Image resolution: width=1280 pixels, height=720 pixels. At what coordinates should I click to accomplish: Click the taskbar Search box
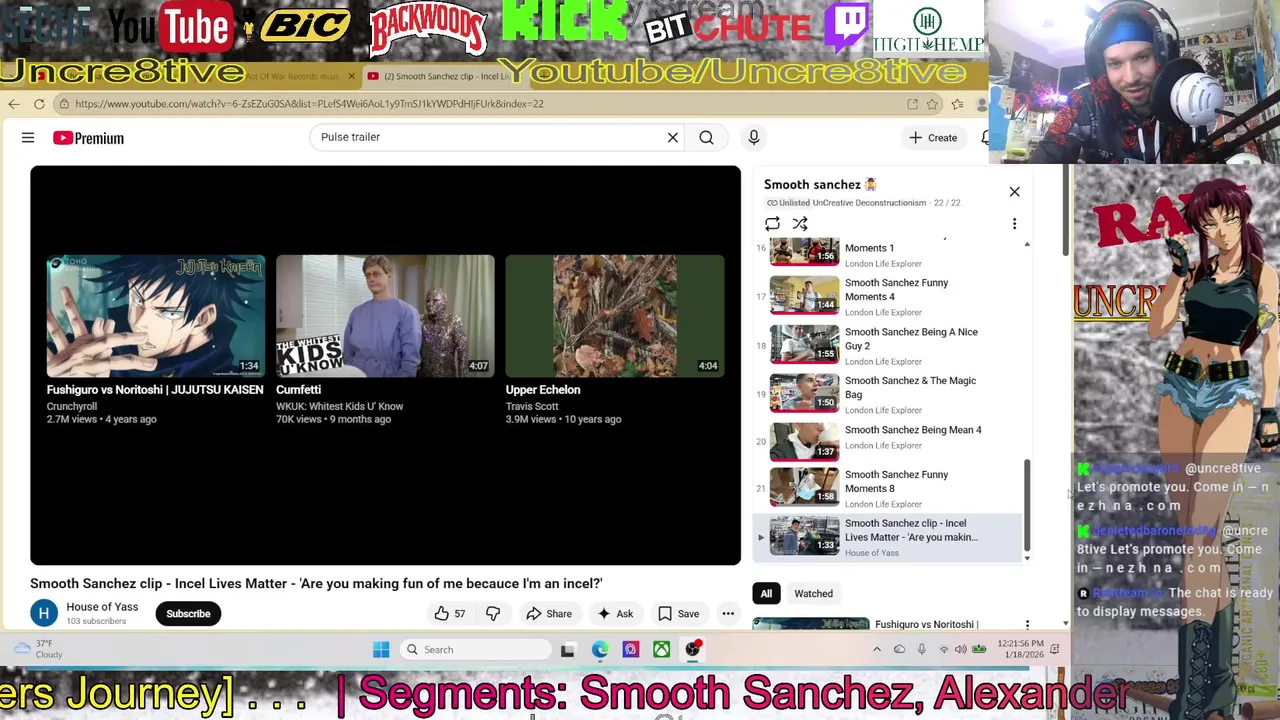coord(476,650)
